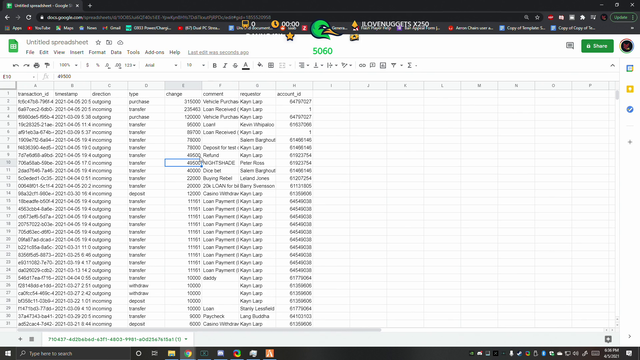Select column E header
This screenshot has height=360, width=640.
[183, 85]
